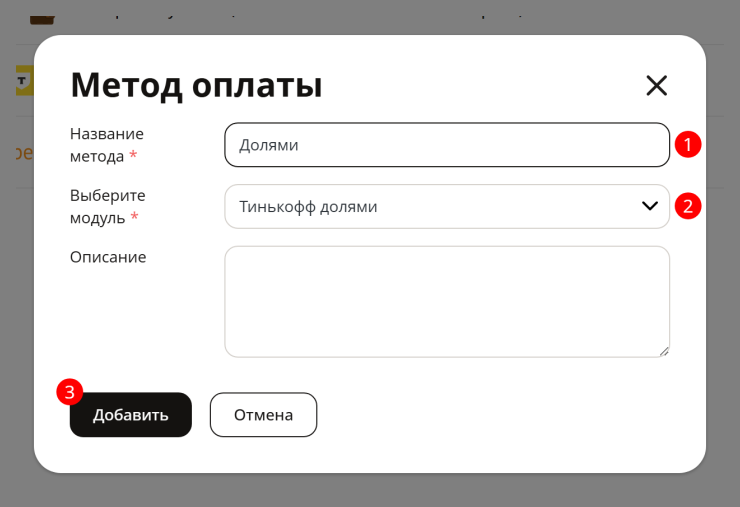The image size is (740, 507).
Task: Click the textarea resize handle
Action: pyautogui.click(x=664, y=352)
